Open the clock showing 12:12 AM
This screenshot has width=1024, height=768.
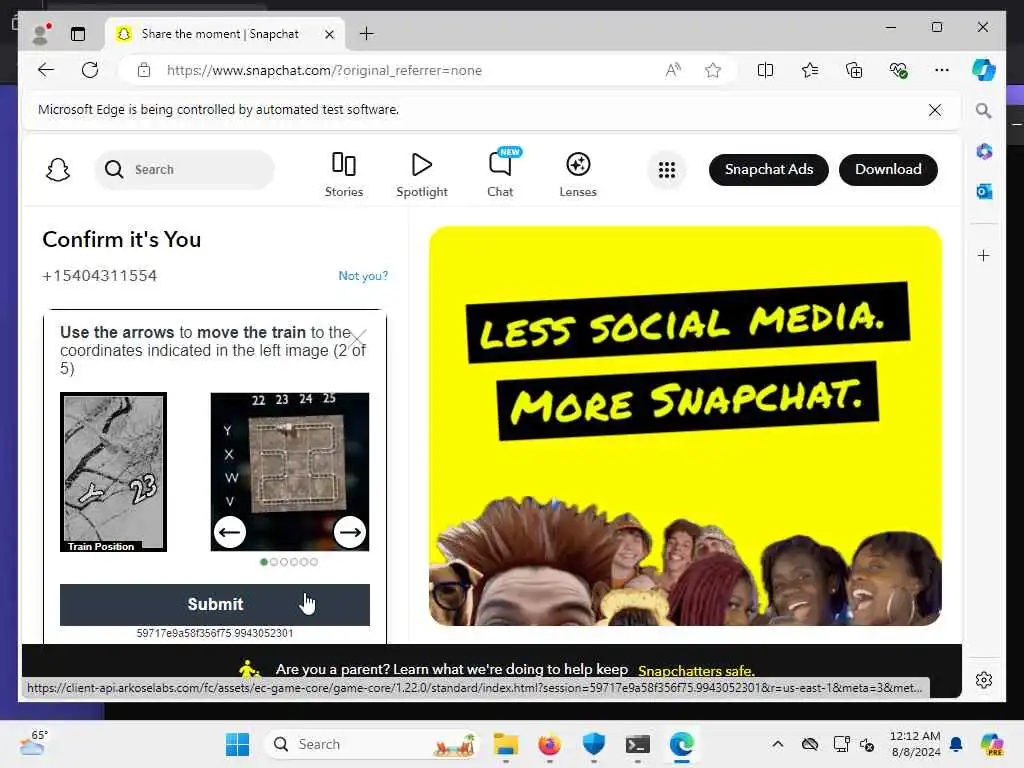915,744
